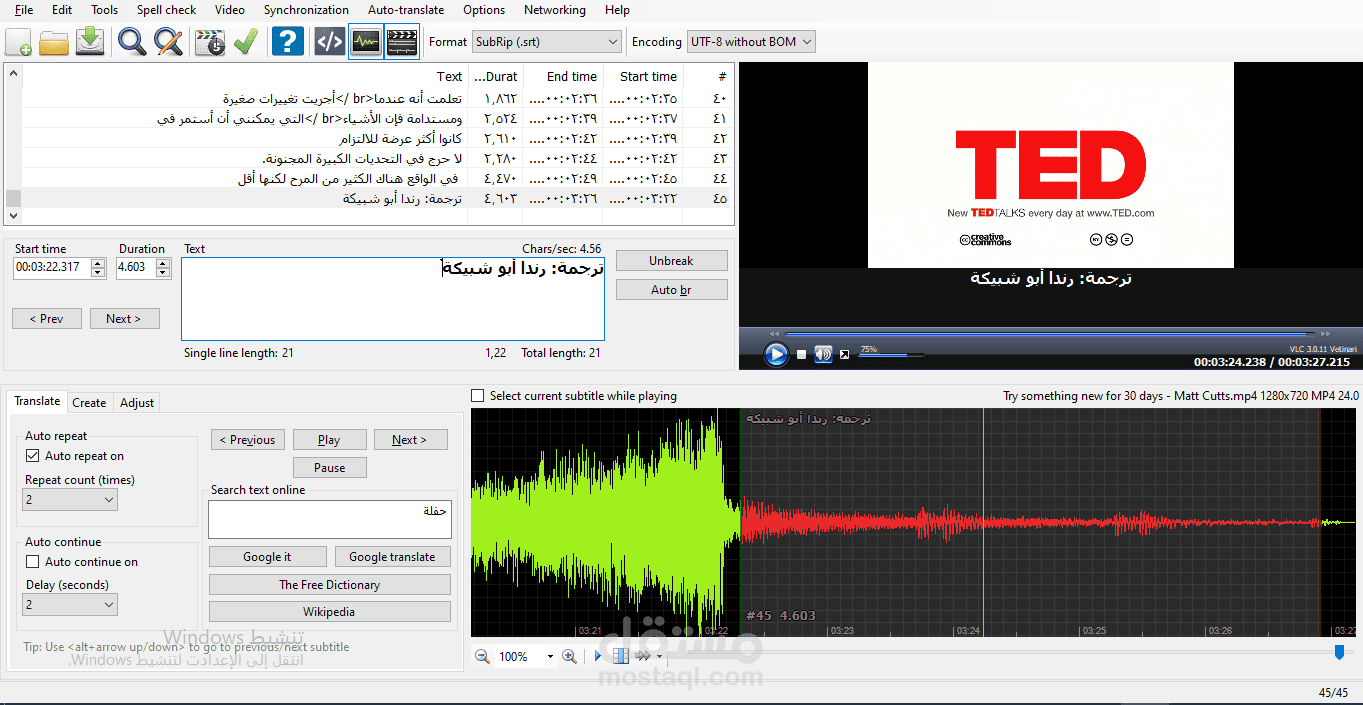Click the Play button in Translate tab
1363x705 pixels.
coord(329,440)
